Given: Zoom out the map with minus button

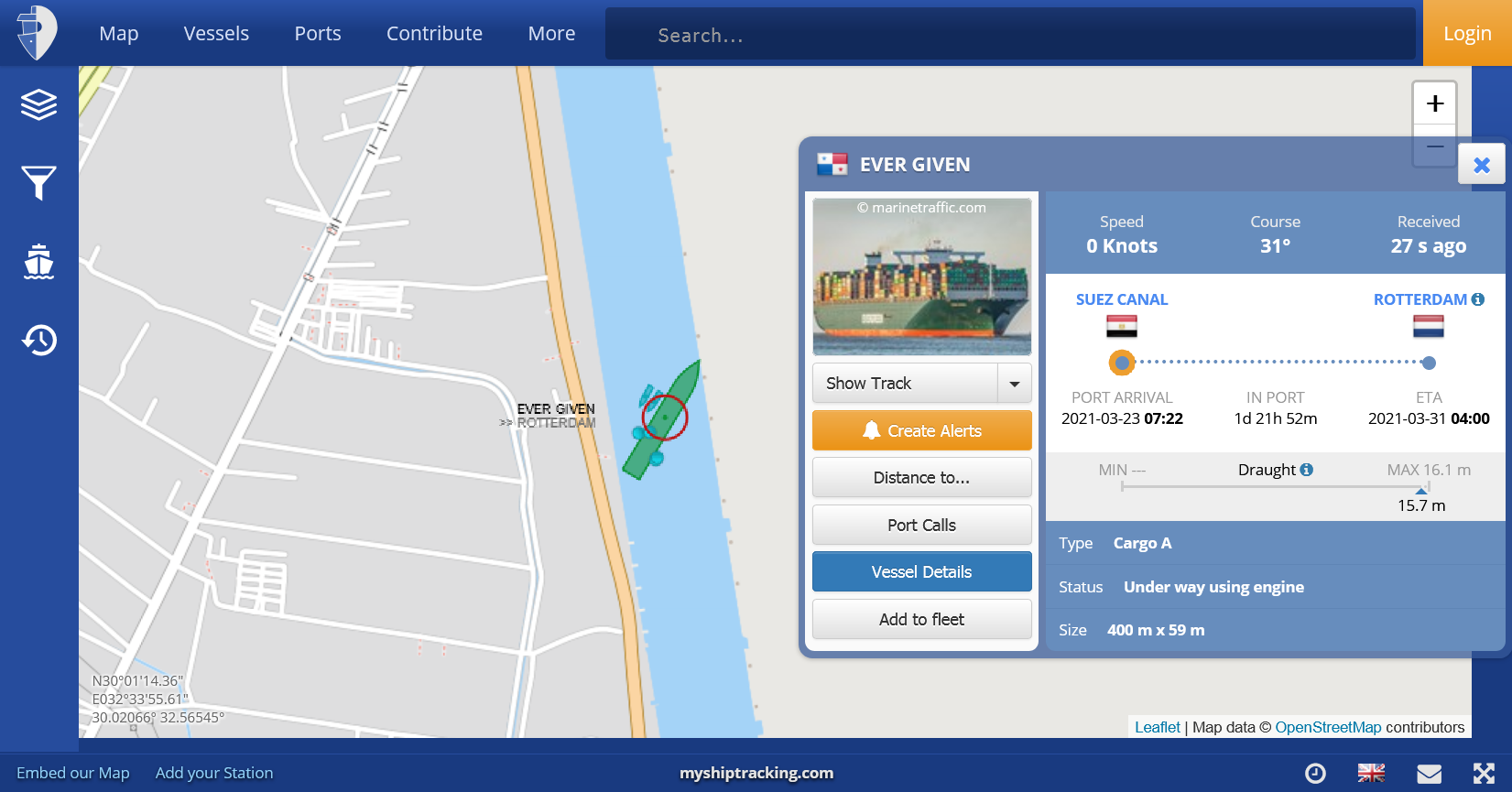Looking at the screenshot, I should (1435, 146).
